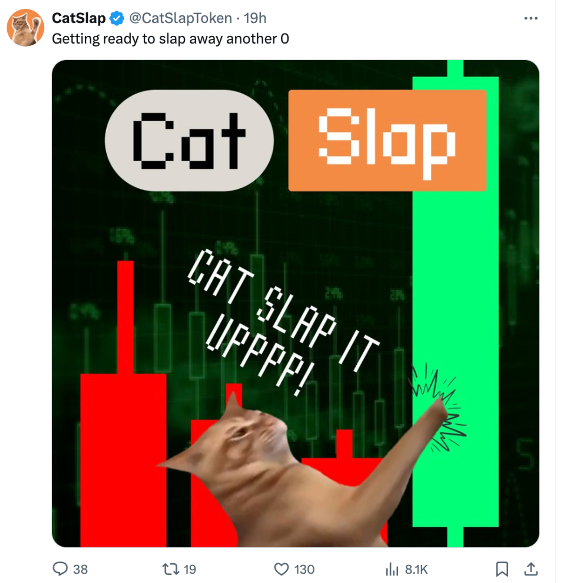Click the blue verified badge

point(117,18)
